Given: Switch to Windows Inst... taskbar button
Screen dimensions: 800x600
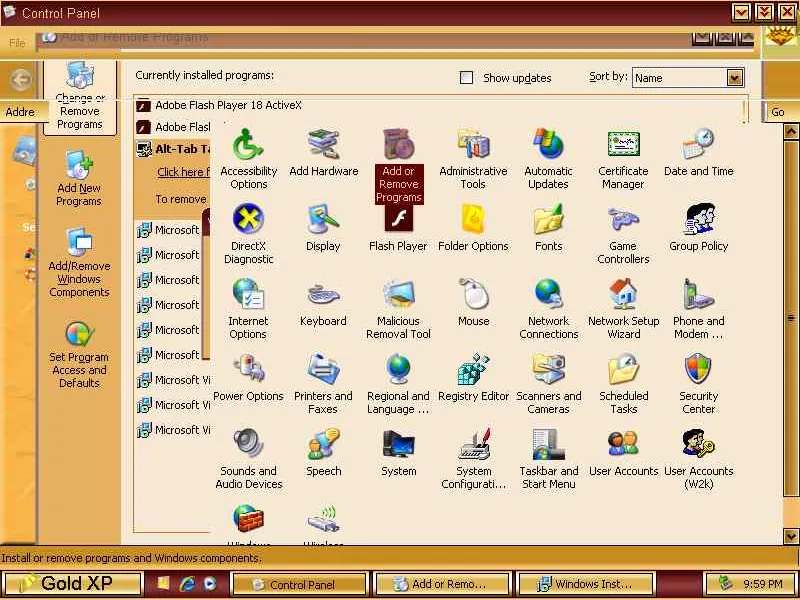Looking at the screenshot, I should (x=586, y=584).
